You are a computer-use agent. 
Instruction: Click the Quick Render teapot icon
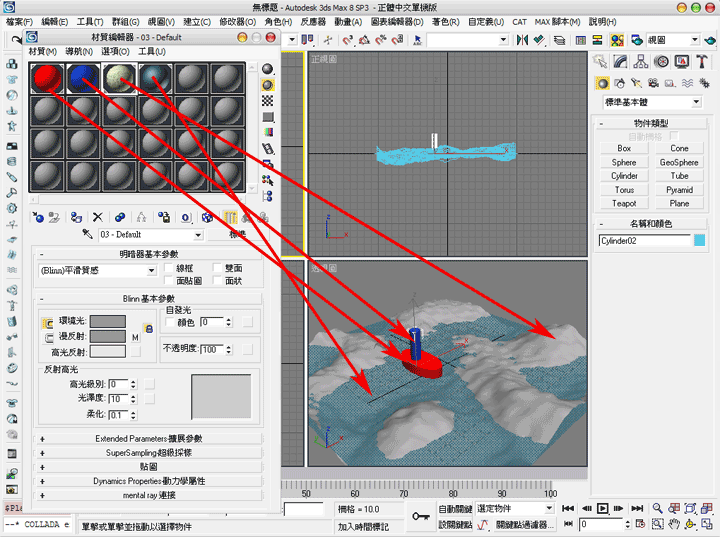point(709,40)
